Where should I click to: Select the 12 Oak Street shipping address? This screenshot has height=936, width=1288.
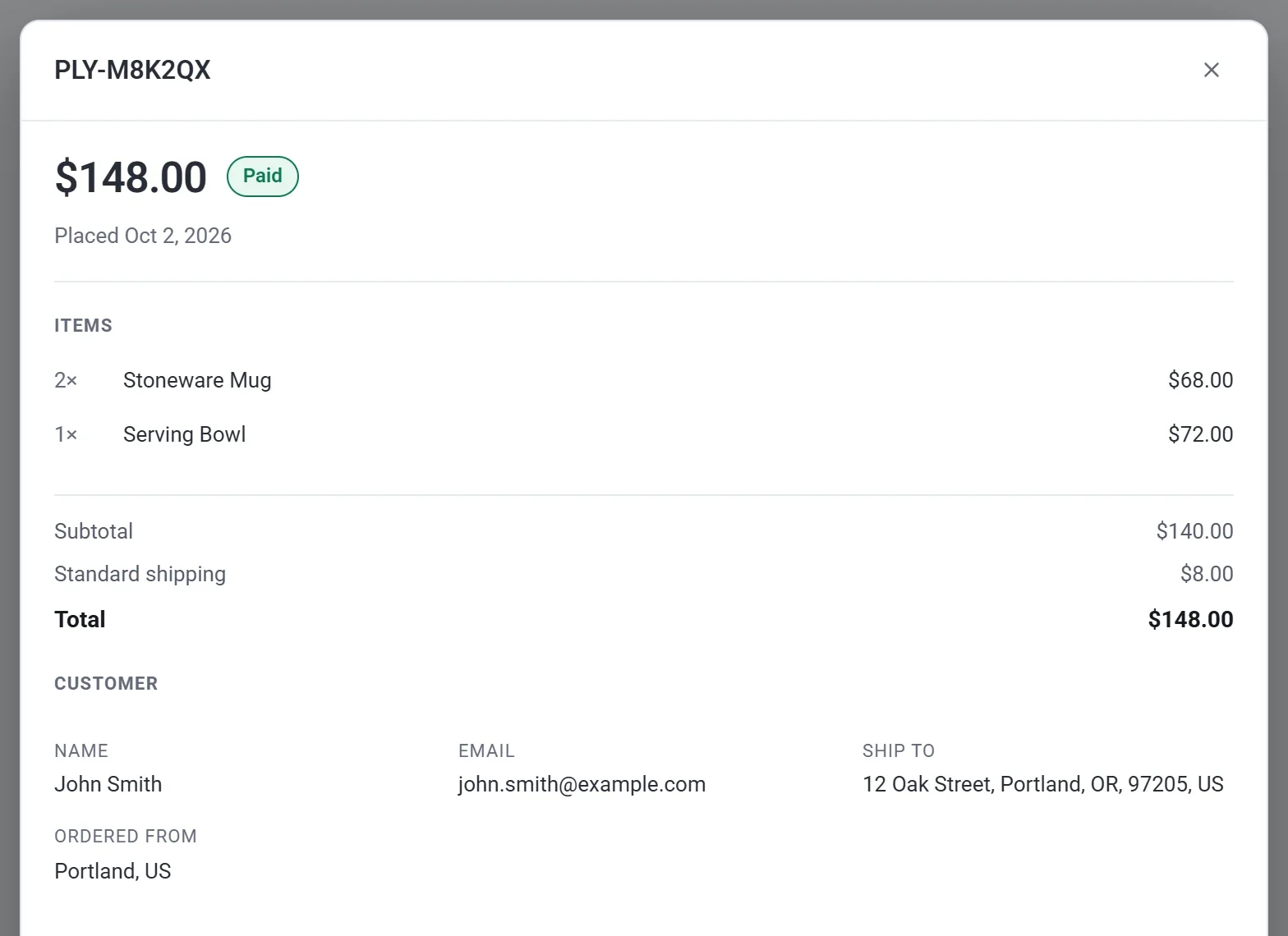click(x=1043, y=784)
